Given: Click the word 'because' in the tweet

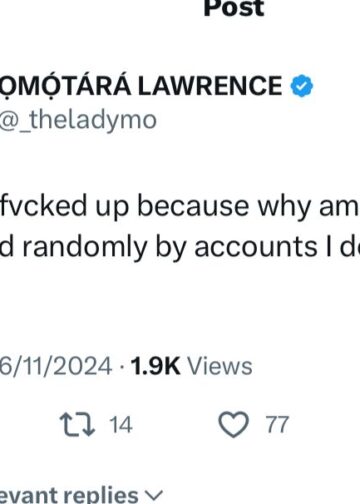Looking at the screenshot, I should coord(193,206).
